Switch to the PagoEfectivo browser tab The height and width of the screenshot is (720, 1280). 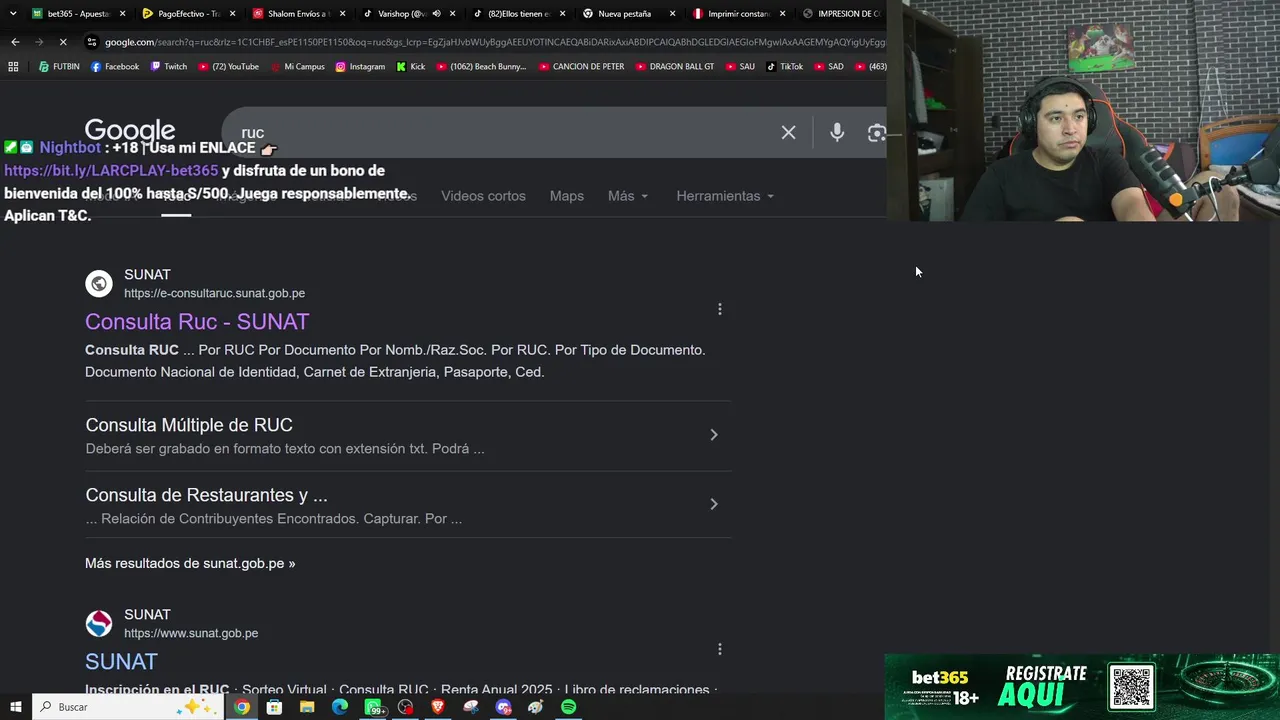[x=188, y=14]
